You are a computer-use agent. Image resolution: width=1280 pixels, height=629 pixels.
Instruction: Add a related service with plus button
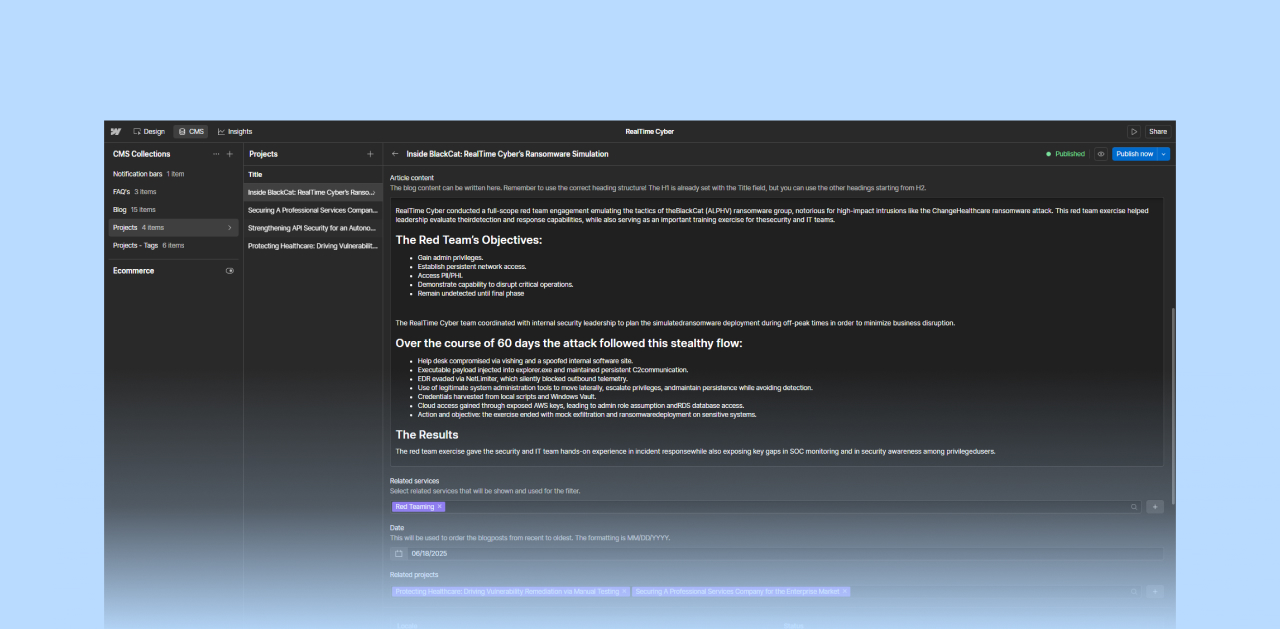[1155, 507]
